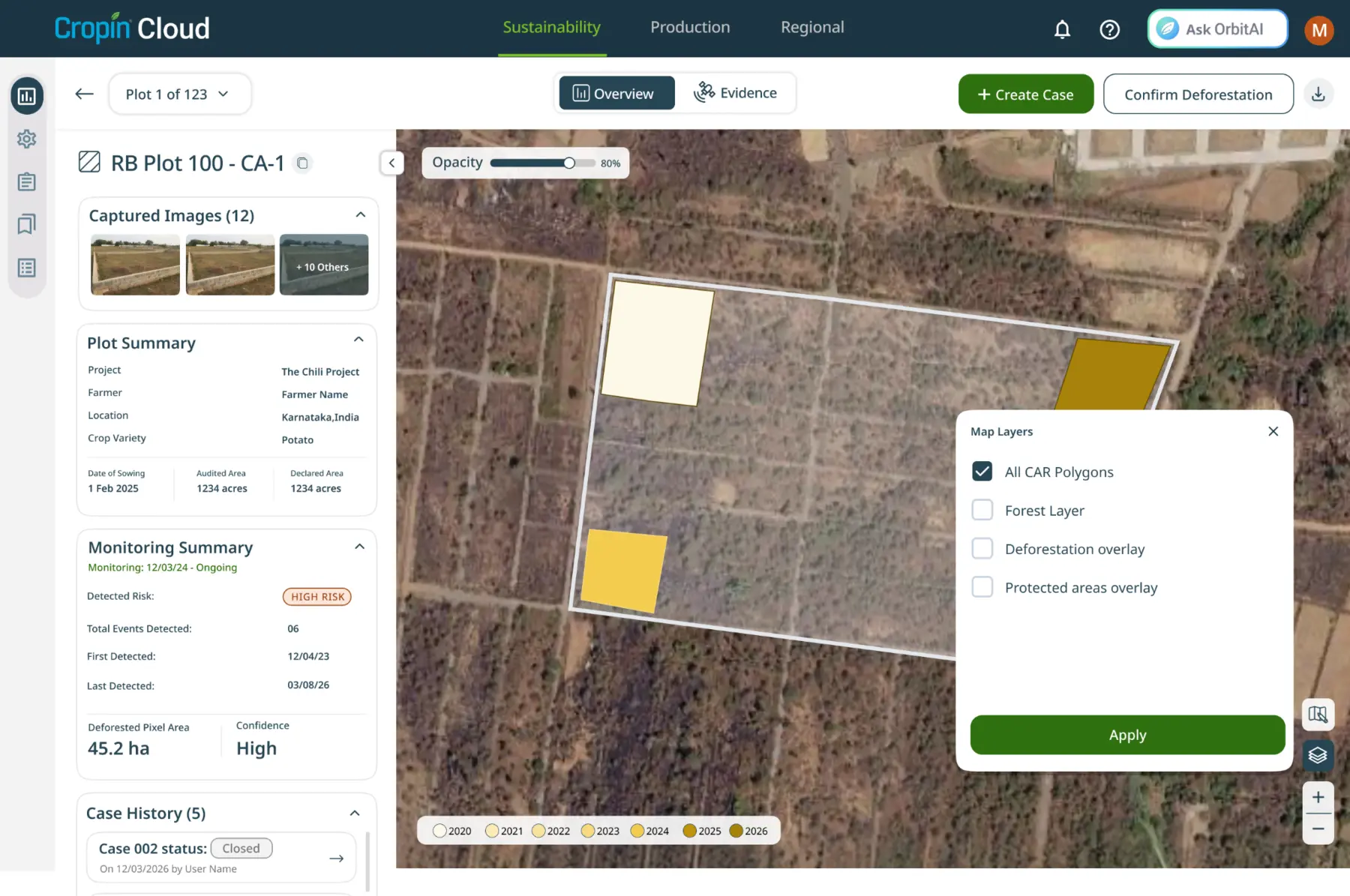Zoom out on the map

pos(1318,829)
